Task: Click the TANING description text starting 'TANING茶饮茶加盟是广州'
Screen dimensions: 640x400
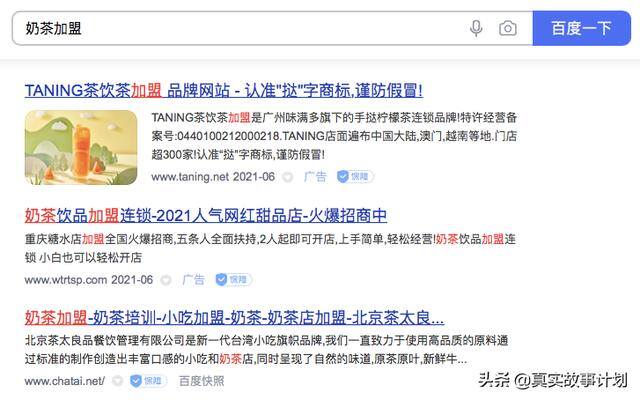Action: tap(334, 136)
